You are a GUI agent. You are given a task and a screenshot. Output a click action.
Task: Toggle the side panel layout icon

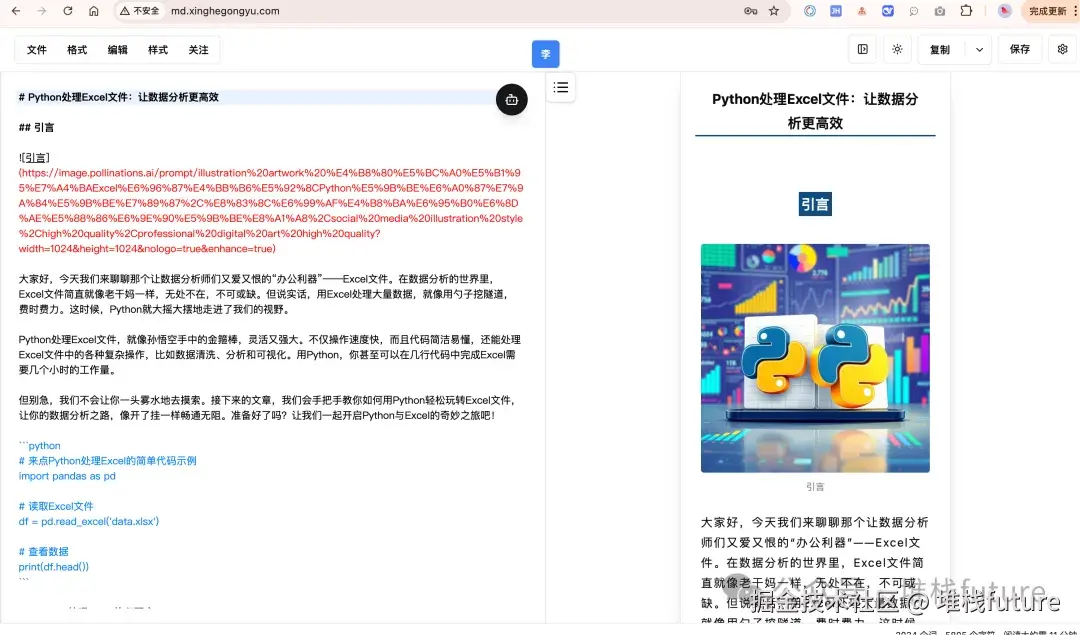click(x=862, y=50)
